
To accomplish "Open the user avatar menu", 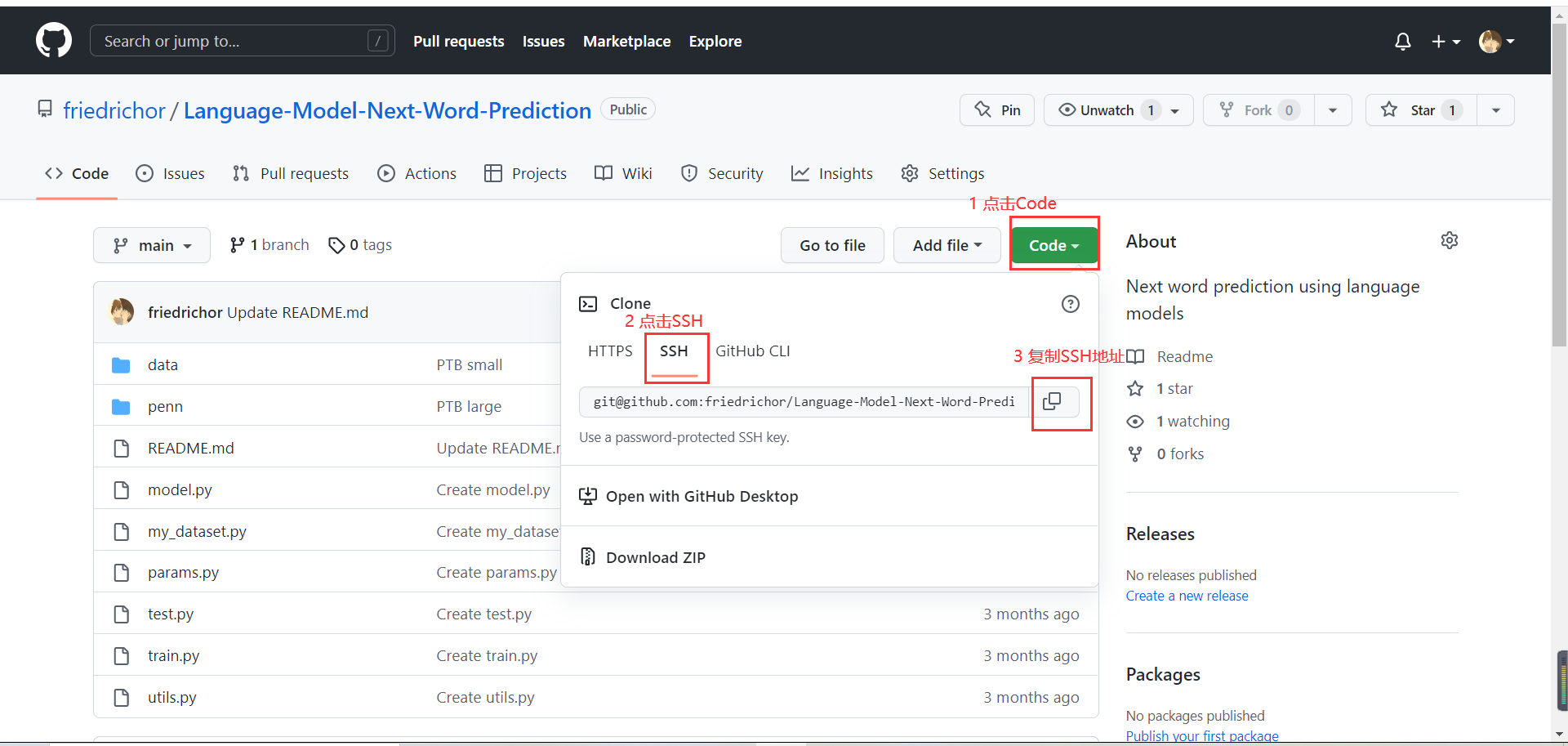I will 1497,41.
